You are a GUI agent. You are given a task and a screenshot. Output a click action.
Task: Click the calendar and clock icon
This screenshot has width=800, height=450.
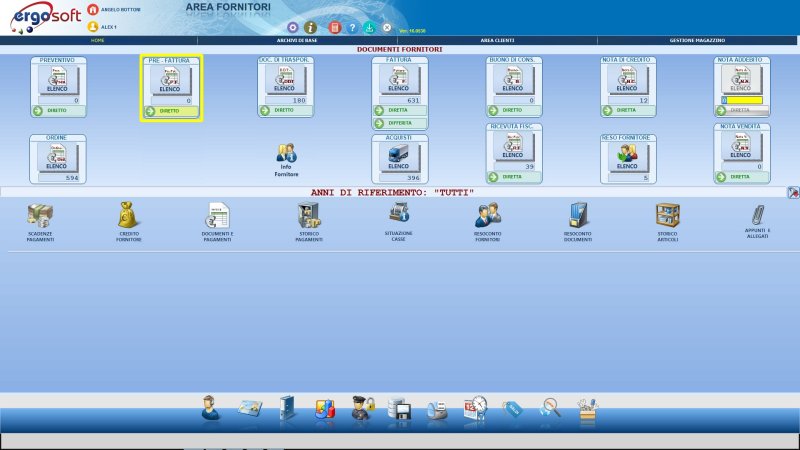pos(476,408)
